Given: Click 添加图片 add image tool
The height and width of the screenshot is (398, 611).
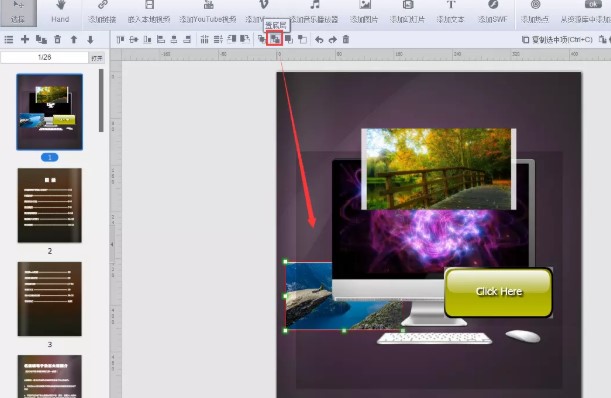Looking at the screenshot, I should (364, 12).
